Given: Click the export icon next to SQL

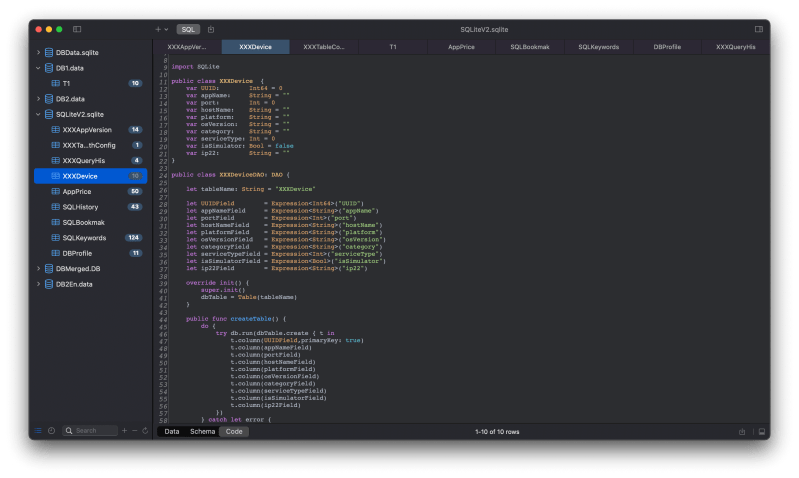Looking at the screenshot, I should click(x=211, y=29).
